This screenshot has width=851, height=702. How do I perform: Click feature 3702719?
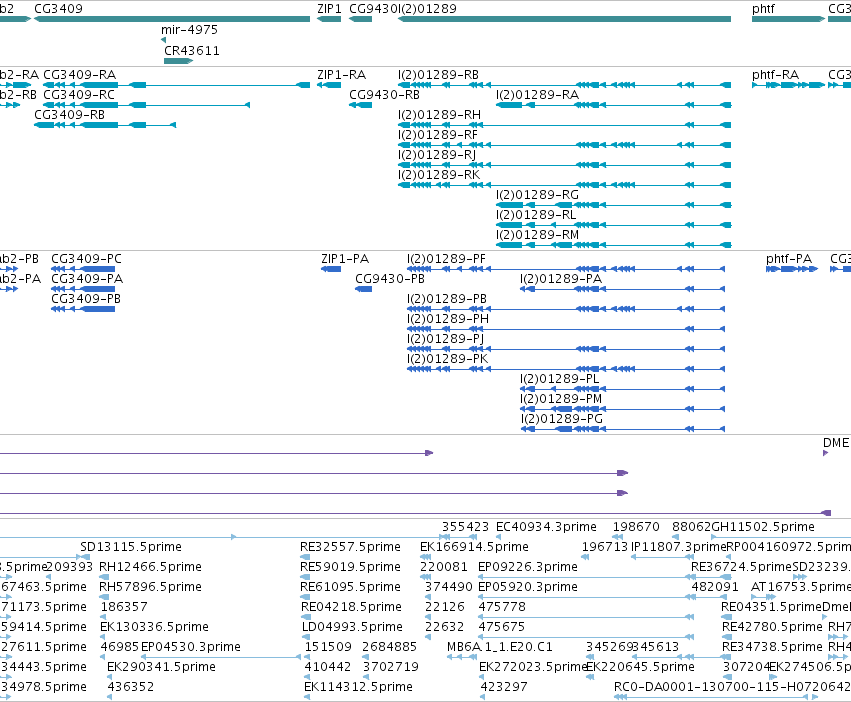click(390, 667)
